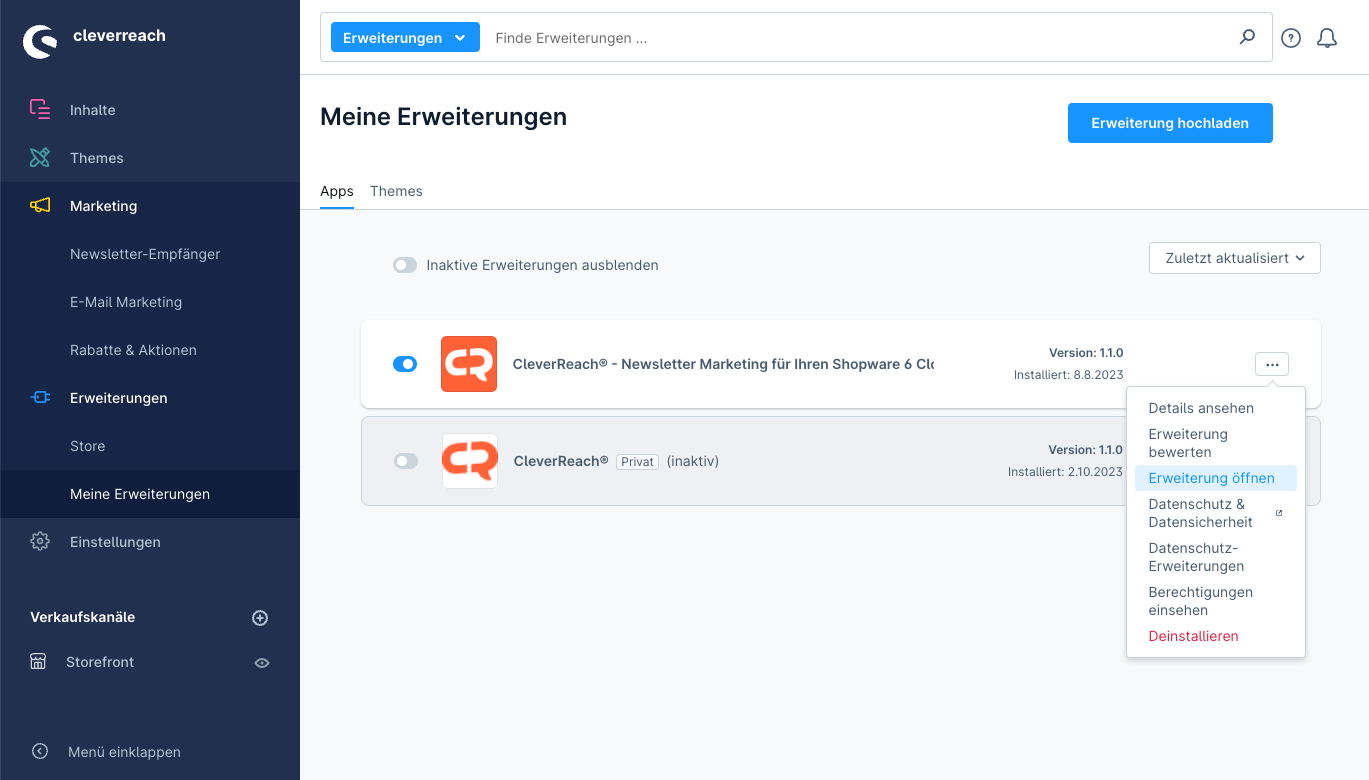Click the add sales channel plus icon
The height and width of the screenshot is (780, 1369).
coord(260,618)
